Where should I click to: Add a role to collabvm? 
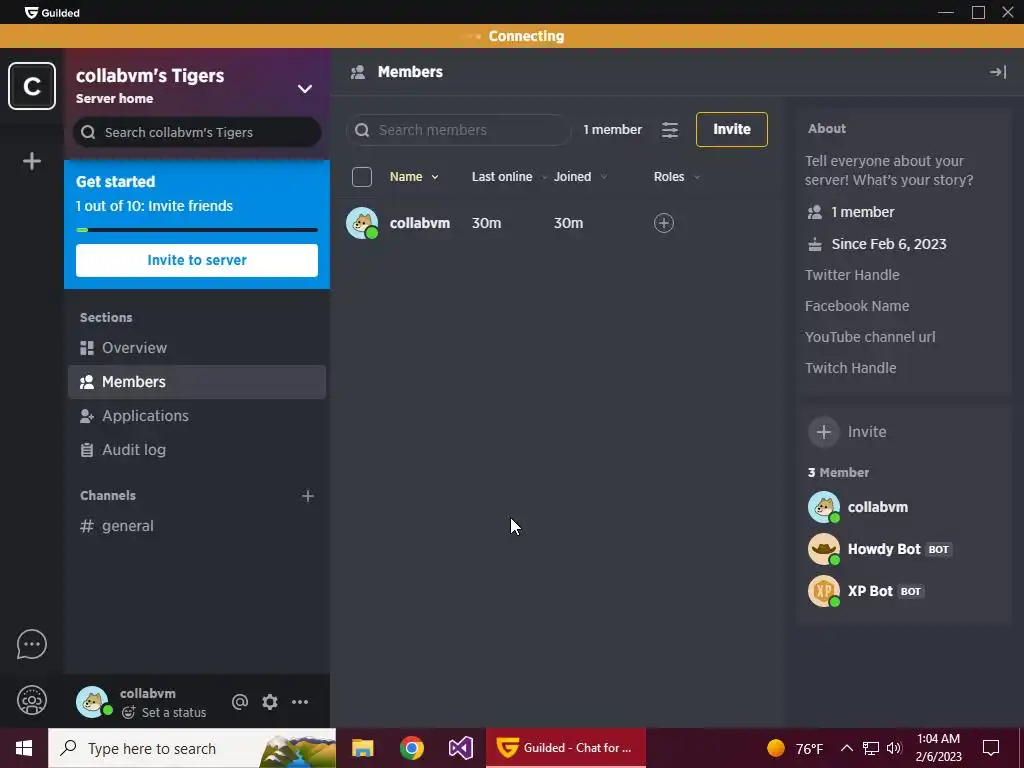tap(664, 223)
